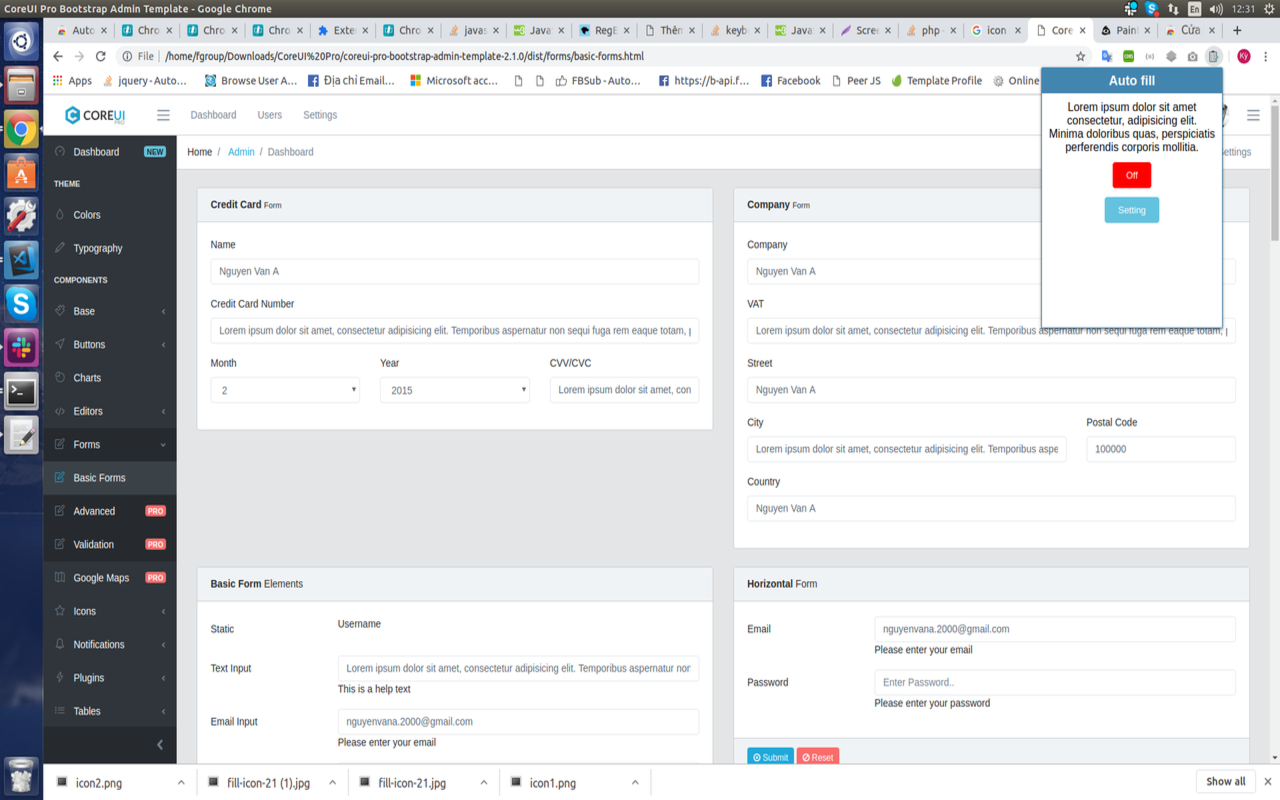The width and height of the screenshot is (1280, 800).
Task: Open Chrome's three-dot menu
Action: click(x=1265, y=56)
